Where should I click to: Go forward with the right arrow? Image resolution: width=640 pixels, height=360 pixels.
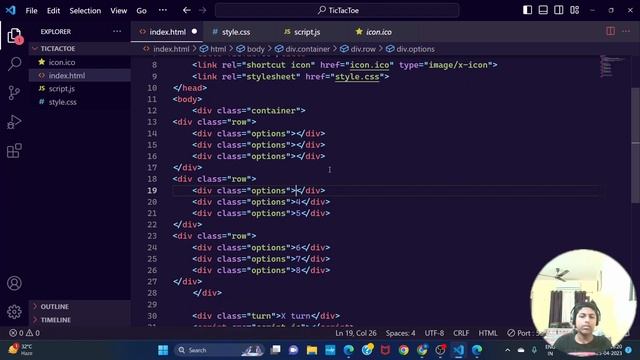(x=202, y=10)
